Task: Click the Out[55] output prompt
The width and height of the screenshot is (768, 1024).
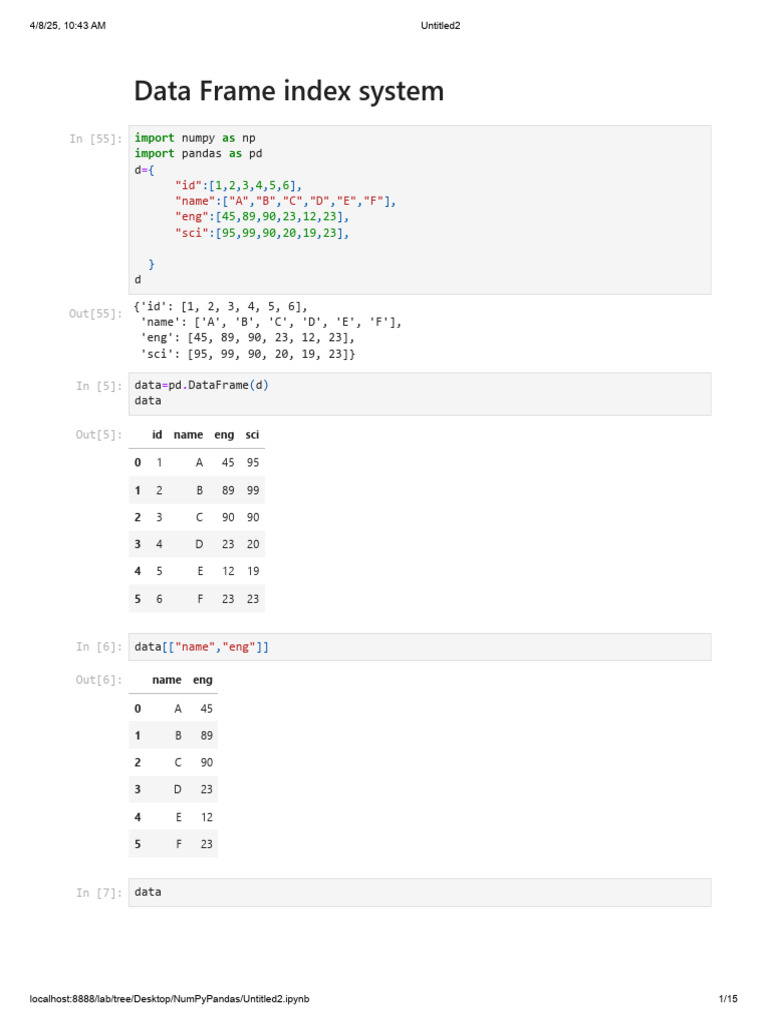Action: pos(96,314)
